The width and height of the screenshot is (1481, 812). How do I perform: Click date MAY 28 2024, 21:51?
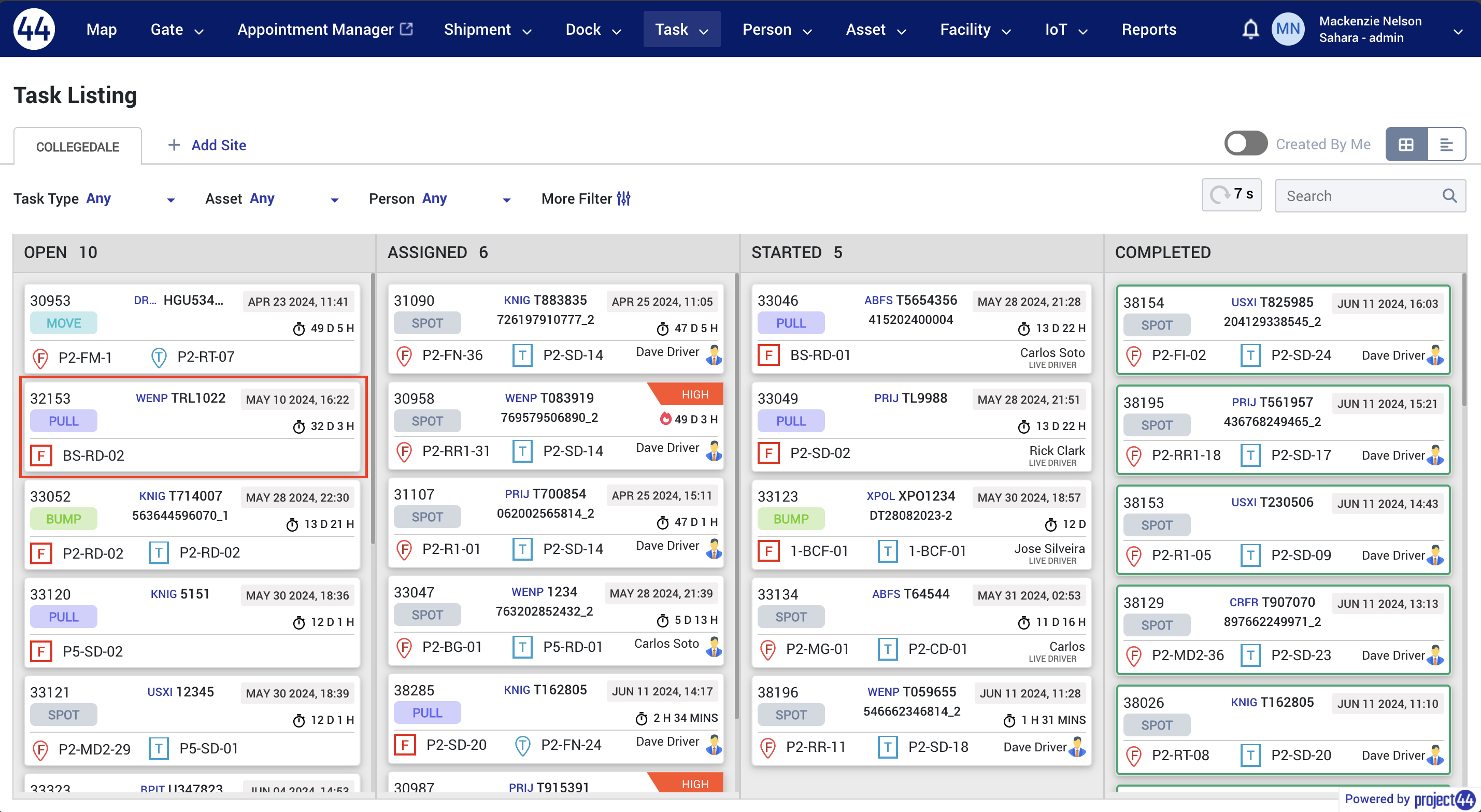(x=1029, y=399)
